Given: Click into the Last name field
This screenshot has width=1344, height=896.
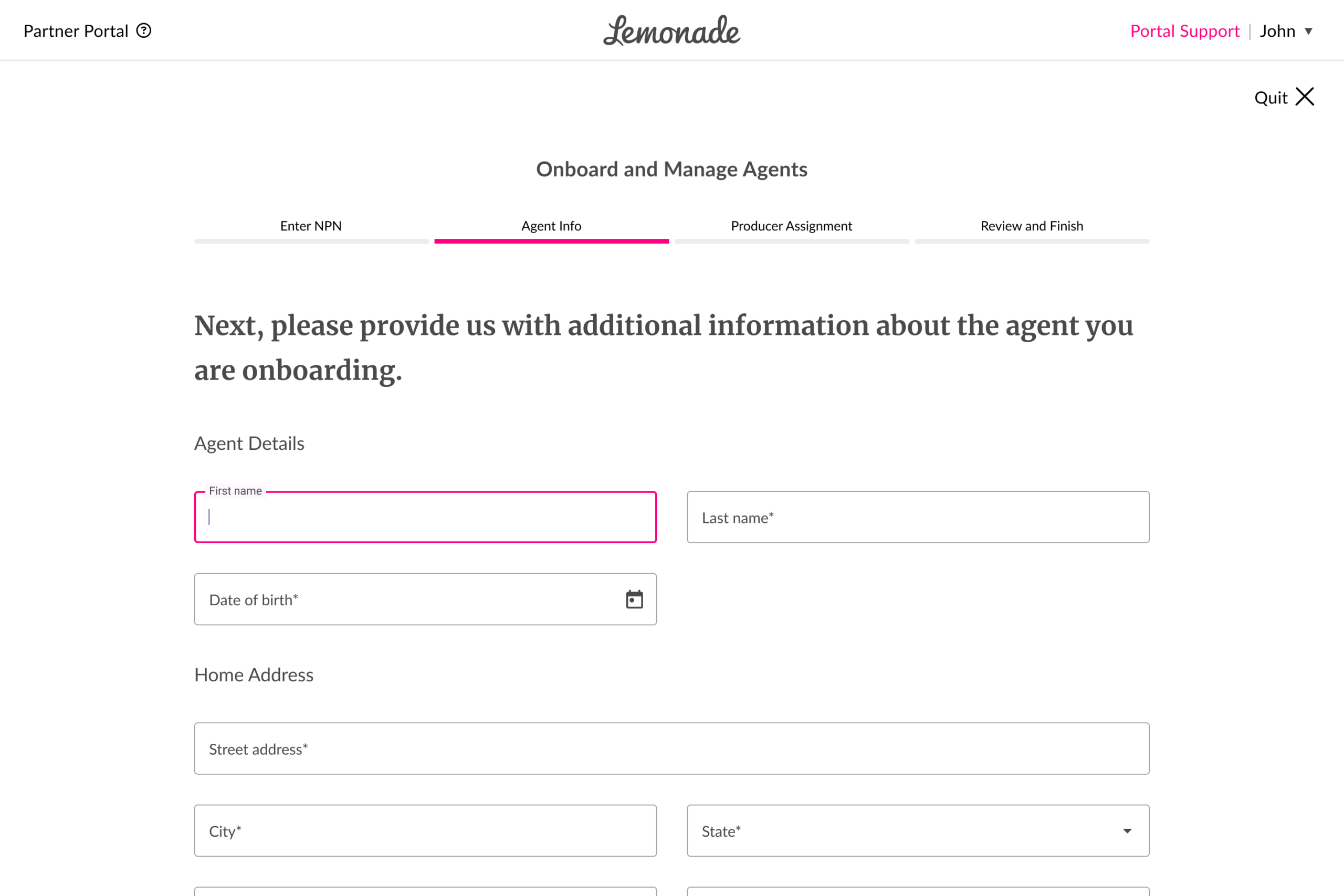Looking at the screenshot, I should pos(918,517).
